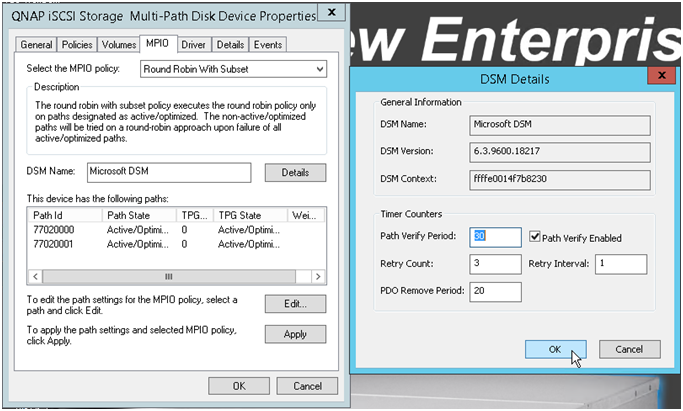Viewport: 683px width, 411px height.
Task: Toggle the Path Verify Enabled checkbox
Action: click(534, 236)
